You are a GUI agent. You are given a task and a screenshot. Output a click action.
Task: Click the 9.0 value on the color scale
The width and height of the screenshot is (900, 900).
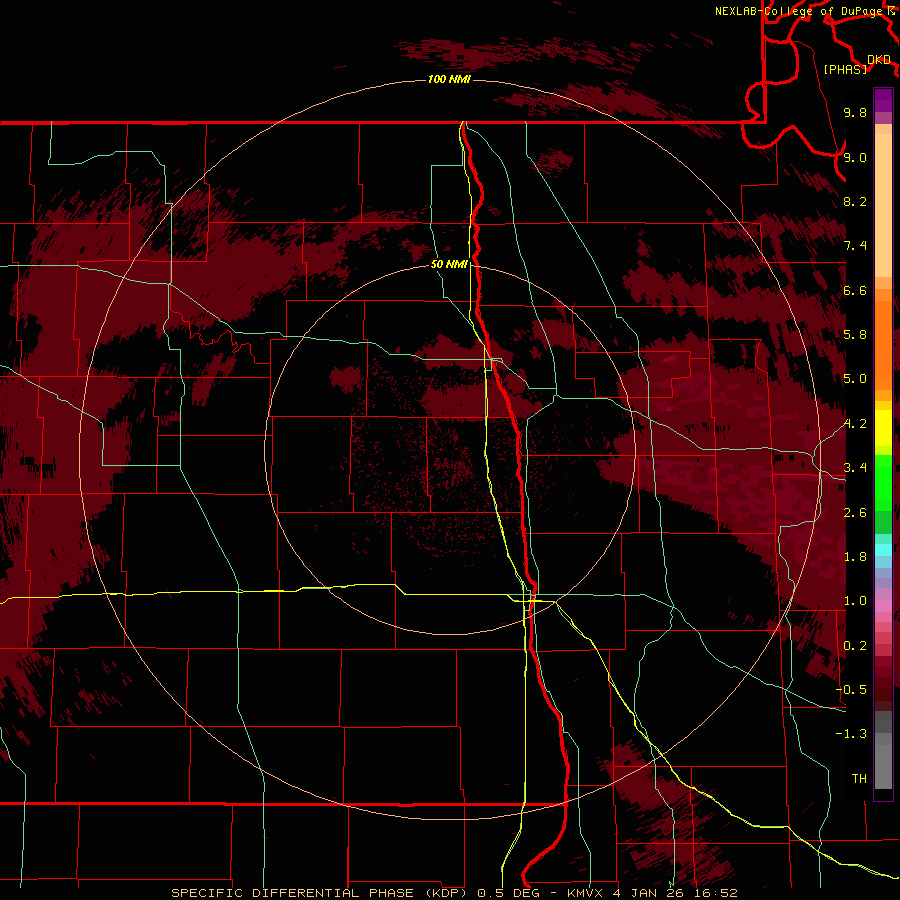(855, 157)
